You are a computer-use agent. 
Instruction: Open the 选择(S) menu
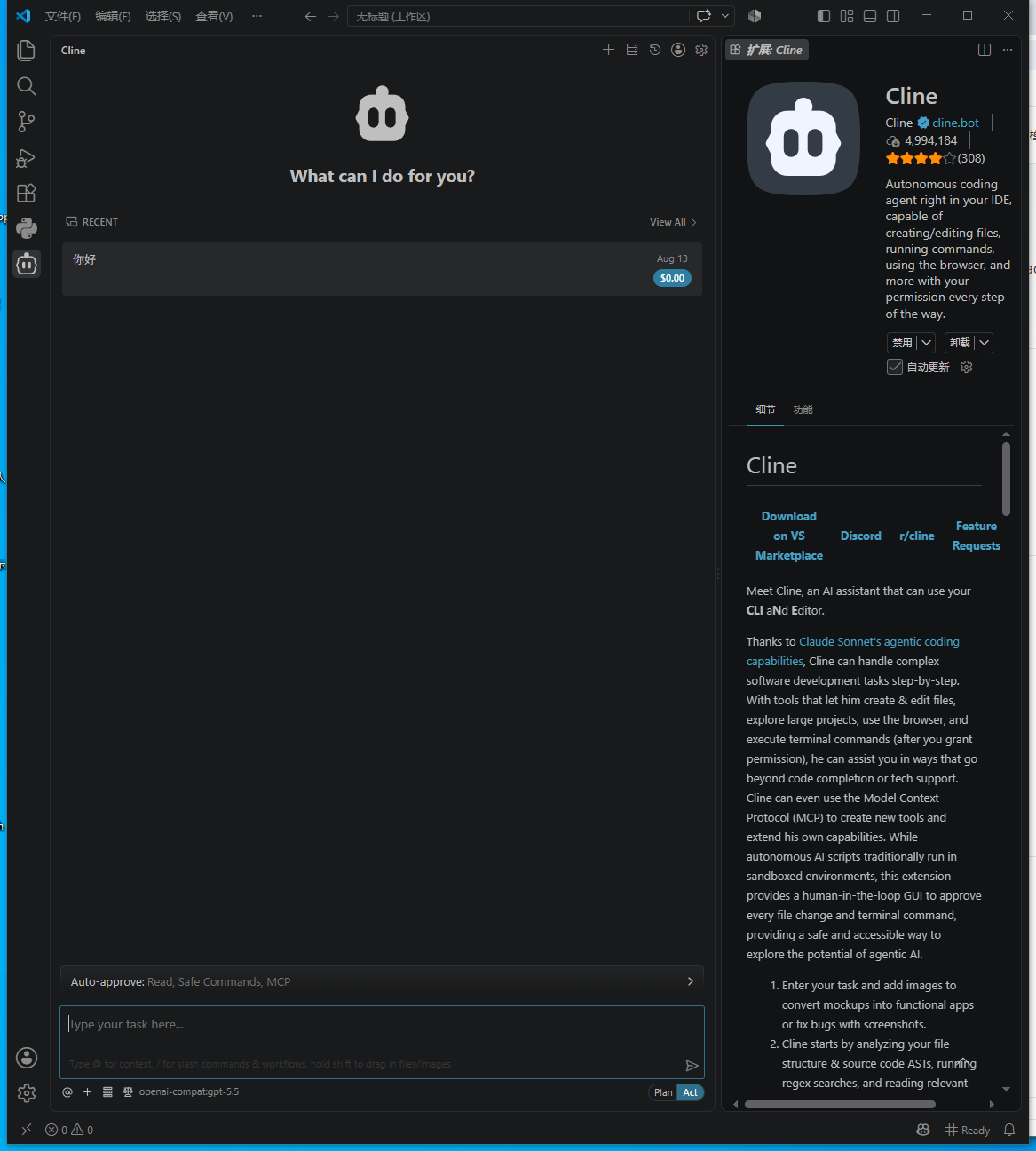[163, 16]
